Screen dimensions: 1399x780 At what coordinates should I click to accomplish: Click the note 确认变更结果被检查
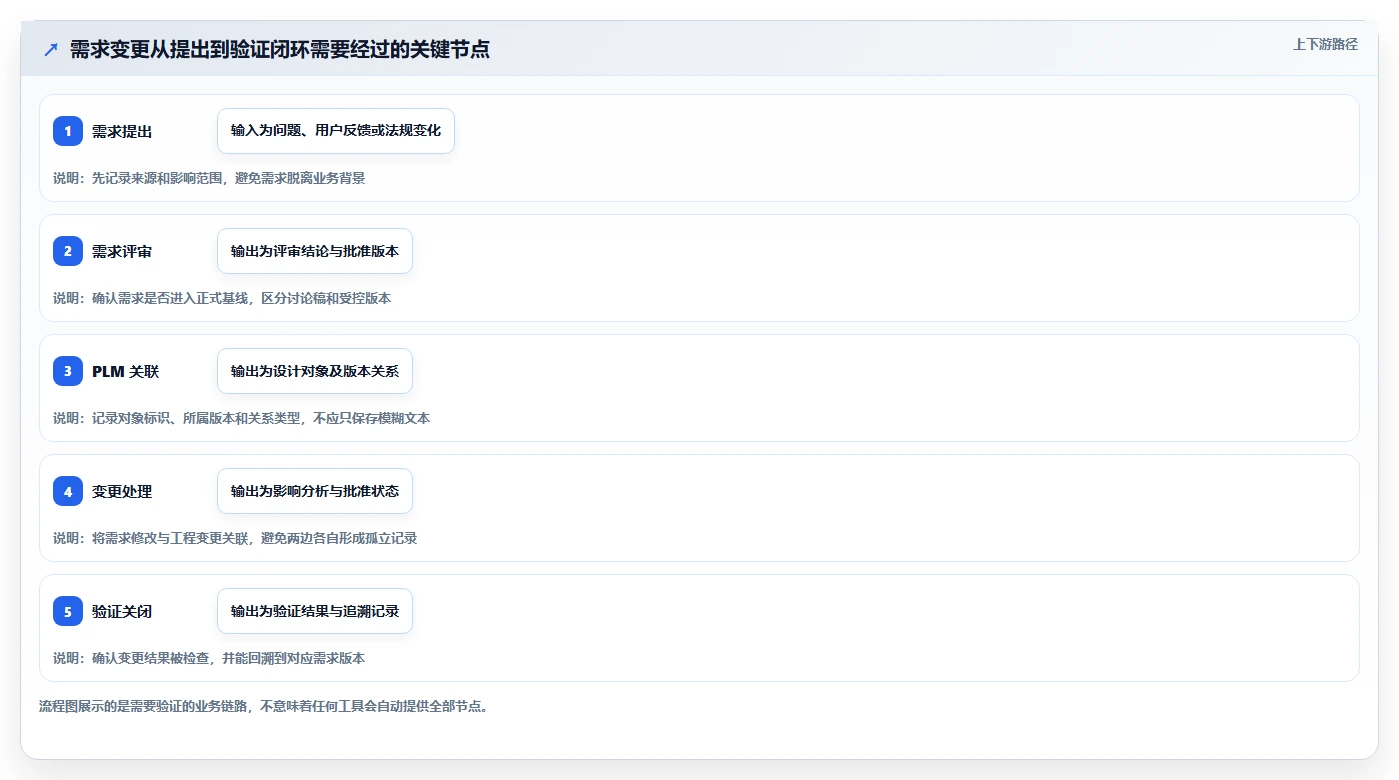[x=150, y=658]
